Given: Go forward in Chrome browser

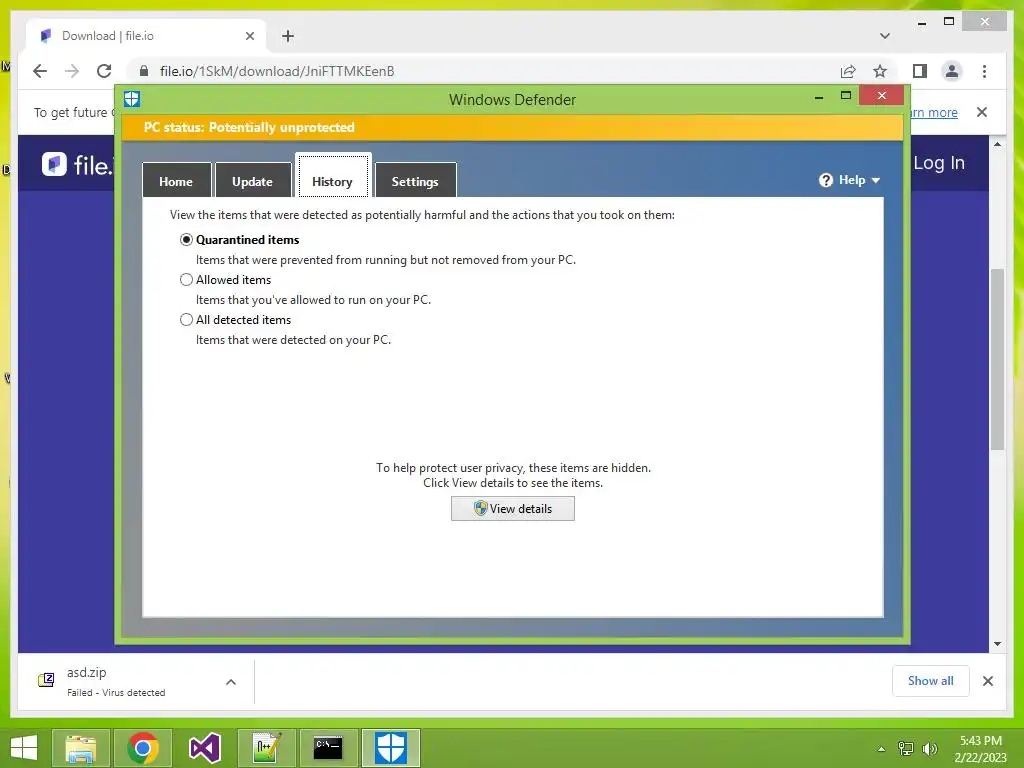Looking at the screenshot, I should (x=72, y=71).
